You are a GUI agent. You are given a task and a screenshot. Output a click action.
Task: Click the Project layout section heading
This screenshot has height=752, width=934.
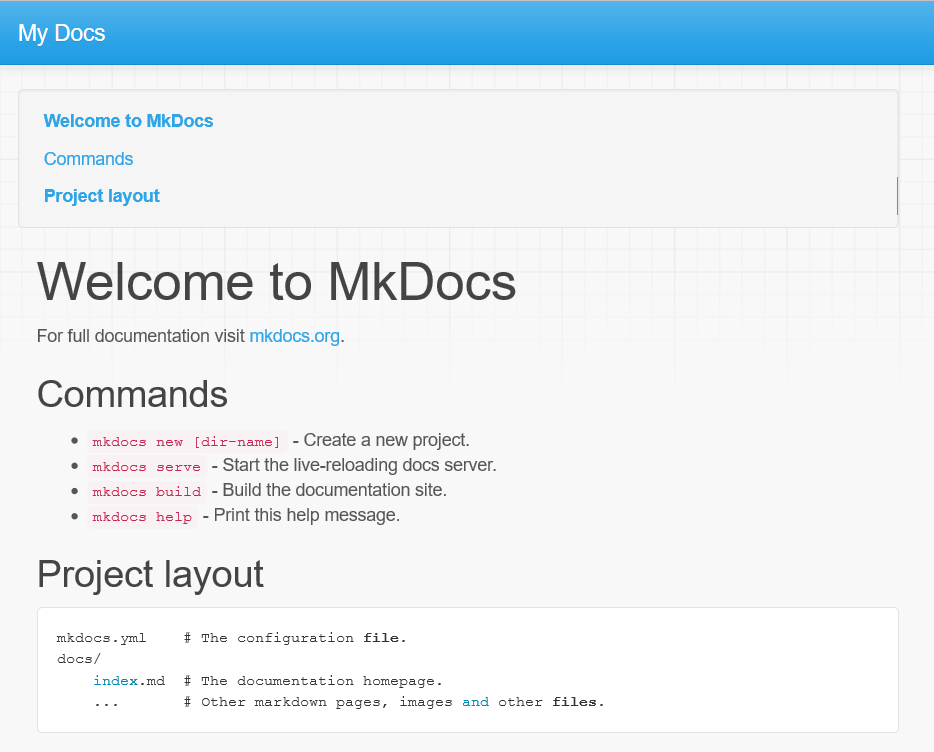pos(150,574)
